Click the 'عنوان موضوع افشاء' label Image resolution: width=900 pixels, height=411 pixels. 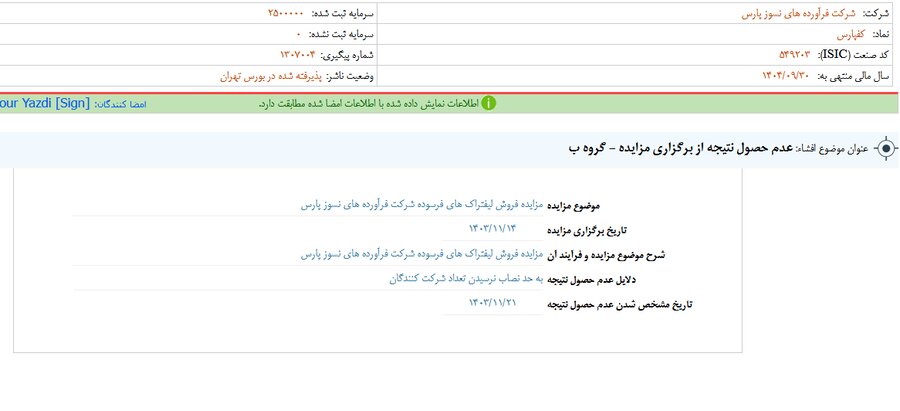pos(833,149)
